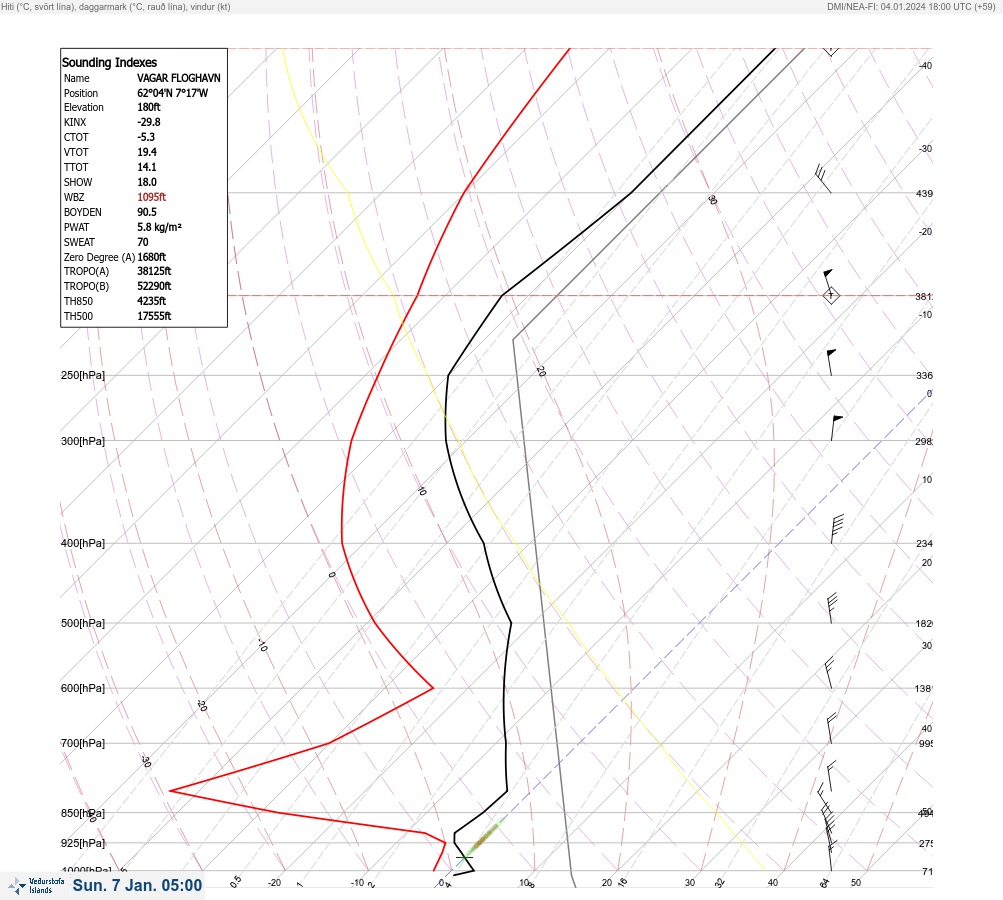Click the 850[hPa] pressure label

[83, 813]
